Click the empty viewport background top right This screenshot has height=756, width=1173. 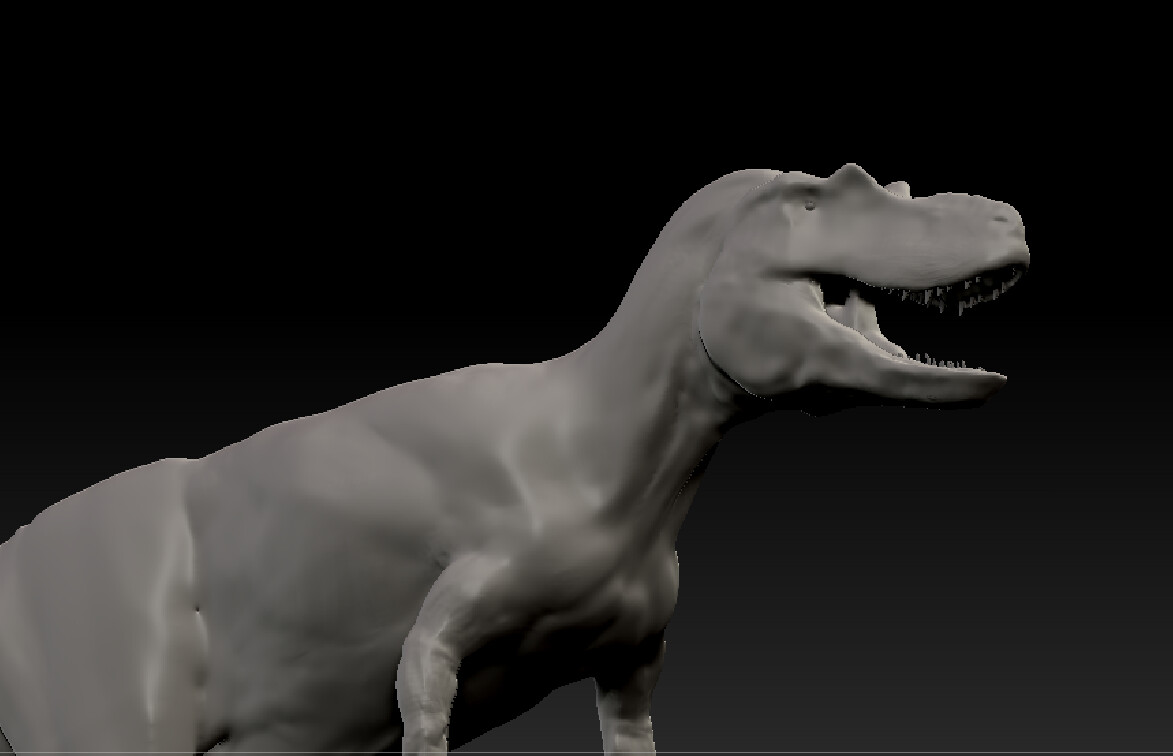tap(1100, 80)
